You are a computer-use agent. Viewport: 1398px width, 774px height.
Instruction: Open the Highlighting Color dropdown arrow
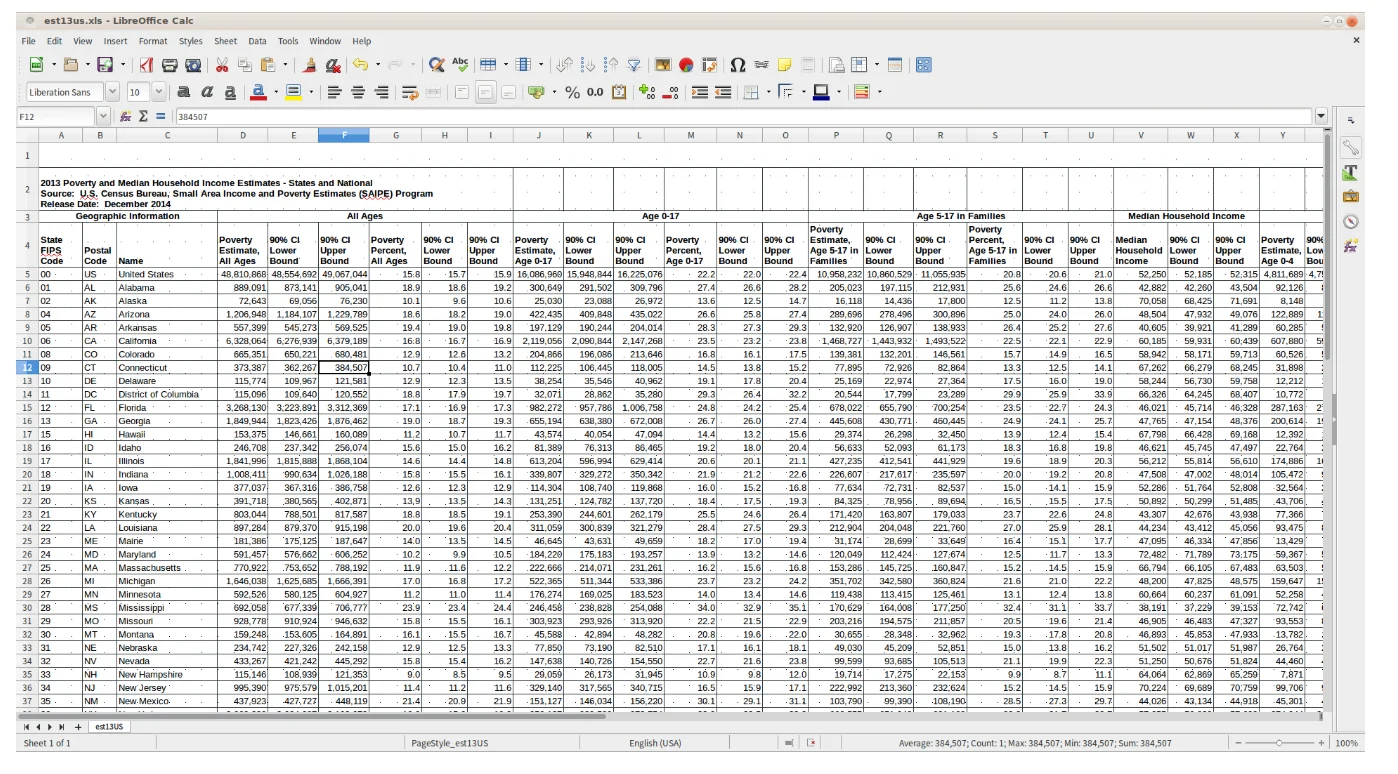310,92
